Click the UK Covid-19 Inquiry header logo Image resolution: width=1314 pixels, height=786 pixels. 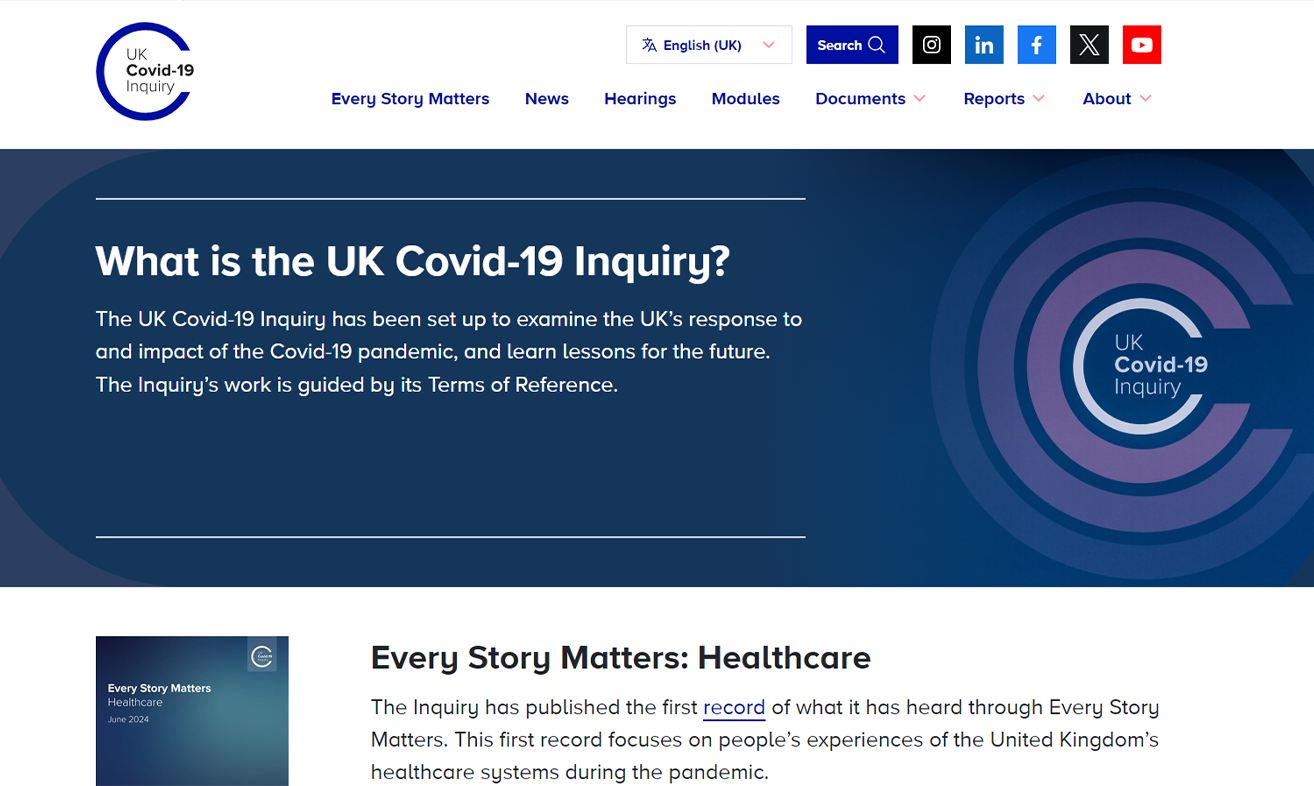(145, 72)
